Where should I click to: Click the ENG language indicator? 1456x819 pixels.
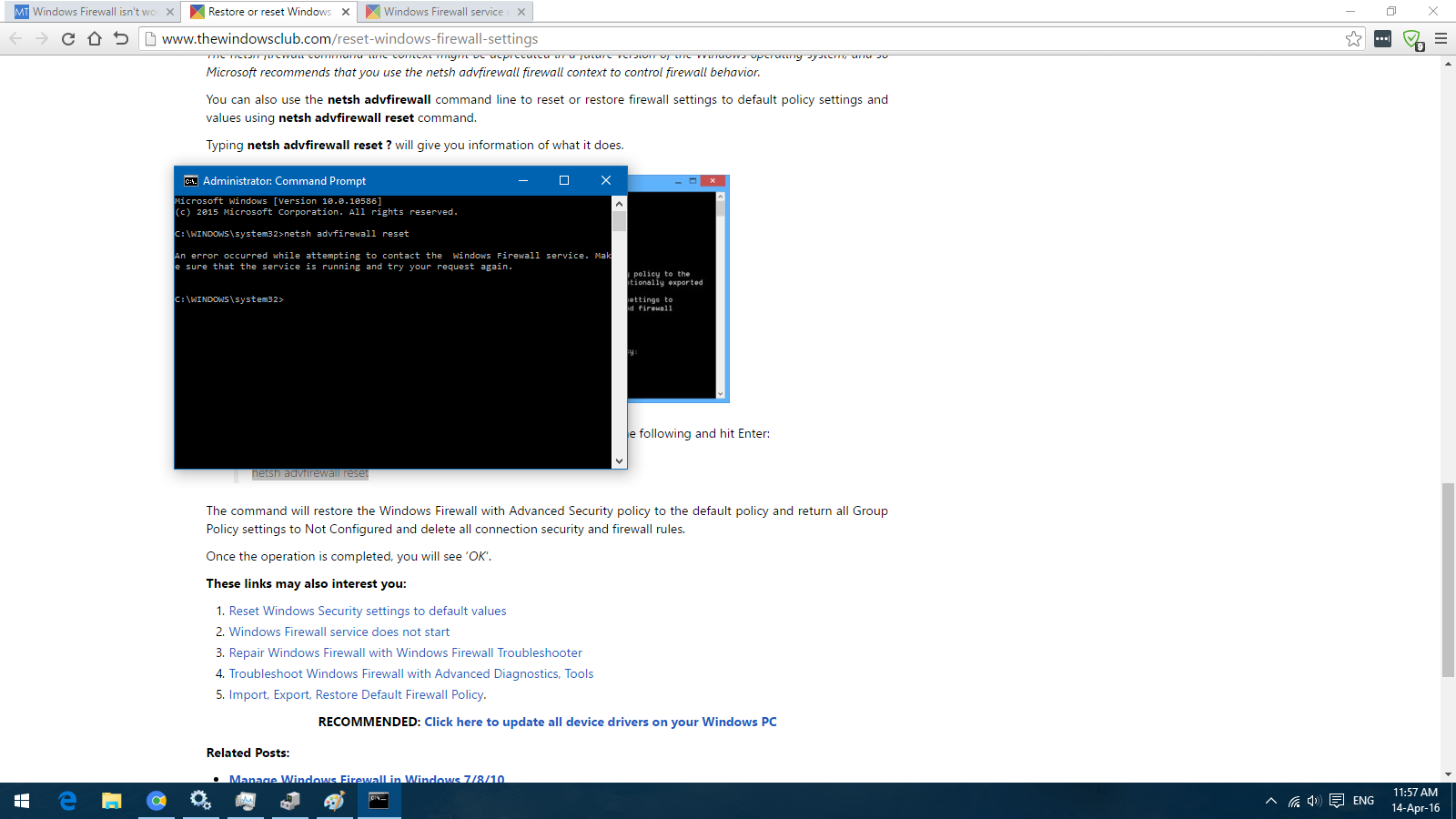[1363, 801]
